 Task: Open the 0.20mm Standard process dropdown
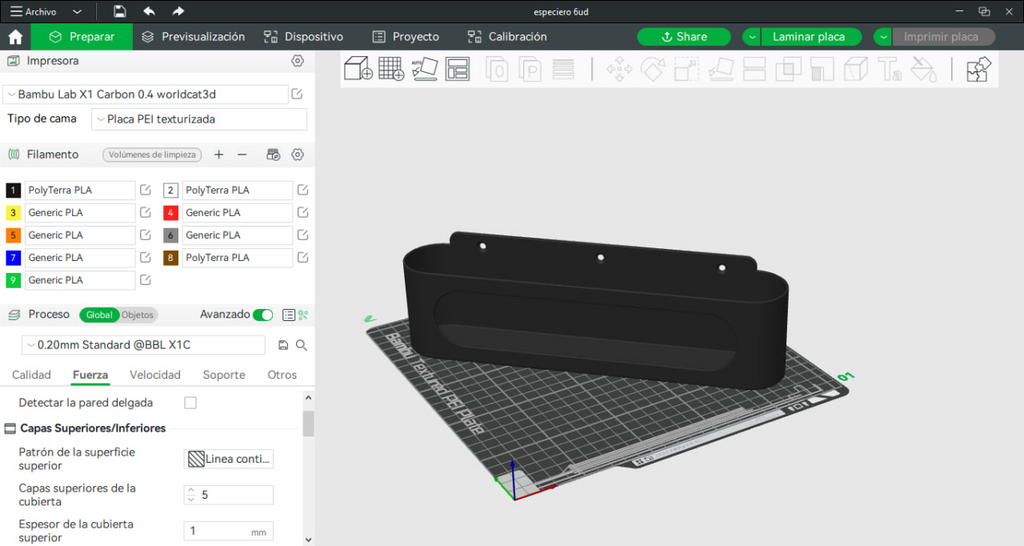[x=144, y=345]
